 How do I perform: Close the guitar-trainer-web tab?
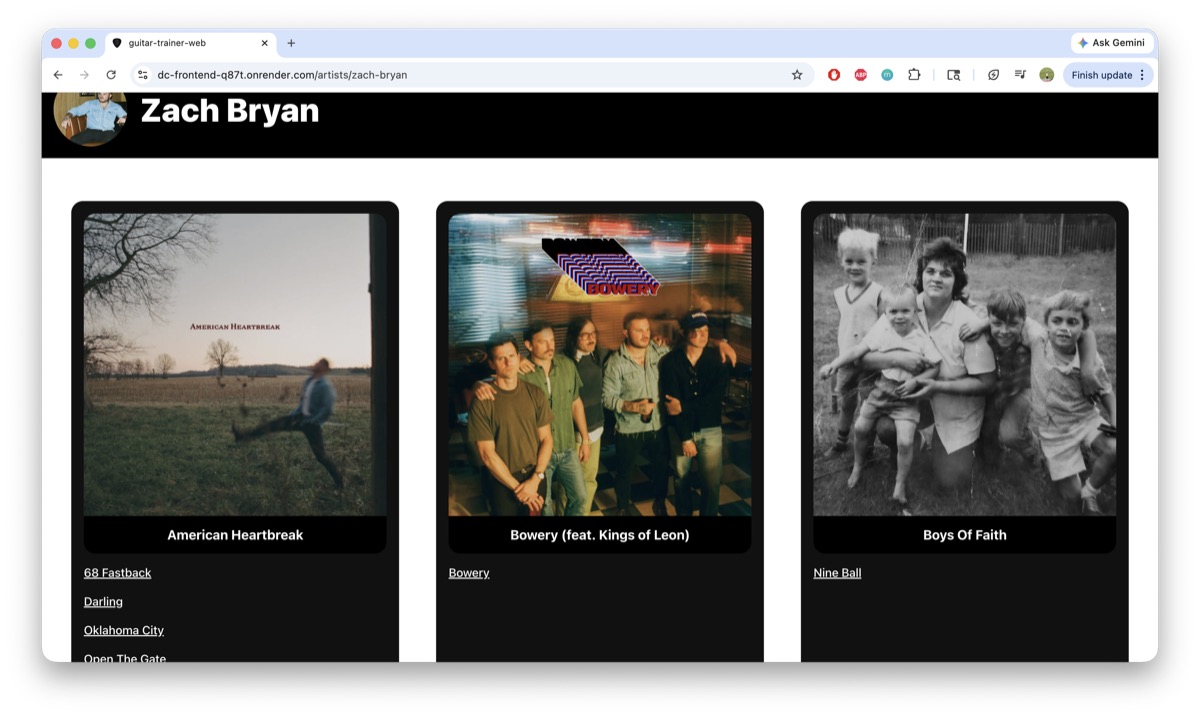pyautogui.click(x=265, y=43)
